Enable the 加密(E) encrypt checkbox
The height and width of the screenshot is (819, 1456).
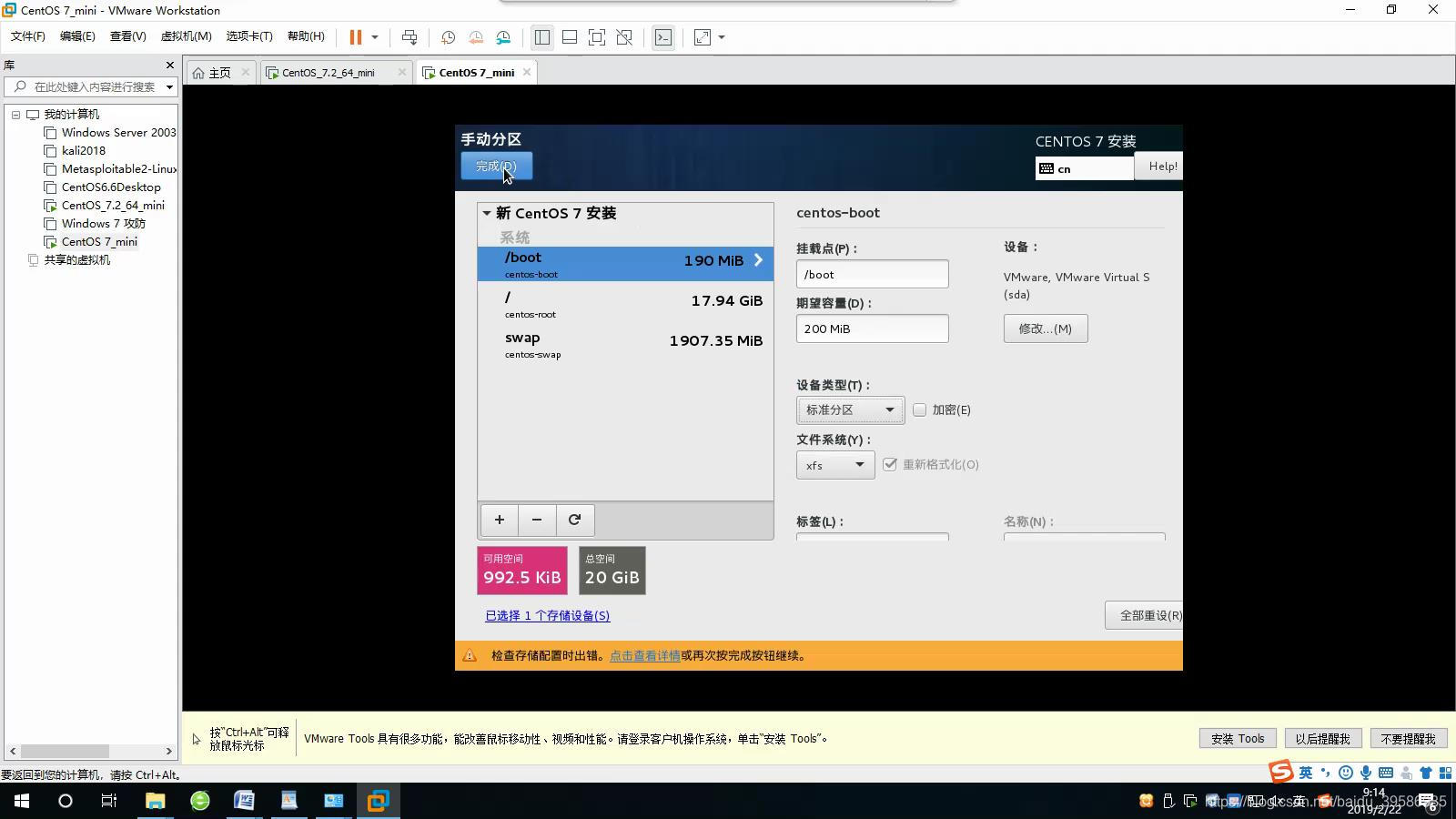click(x=919, y=410)
